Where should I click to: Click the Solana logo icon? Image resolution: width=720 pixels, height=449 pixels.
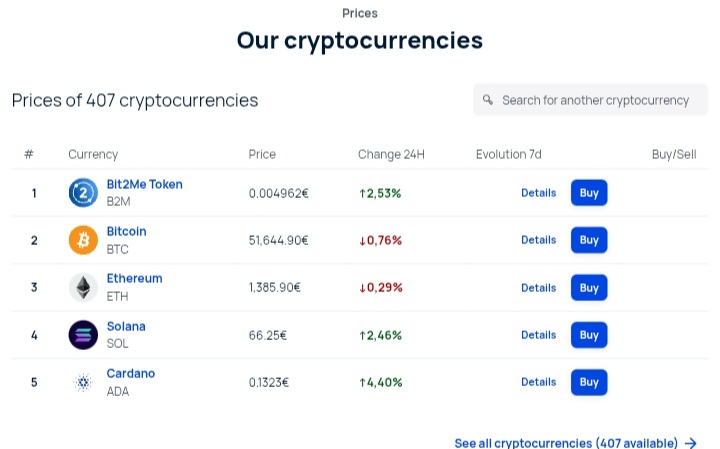click(83, 335)
